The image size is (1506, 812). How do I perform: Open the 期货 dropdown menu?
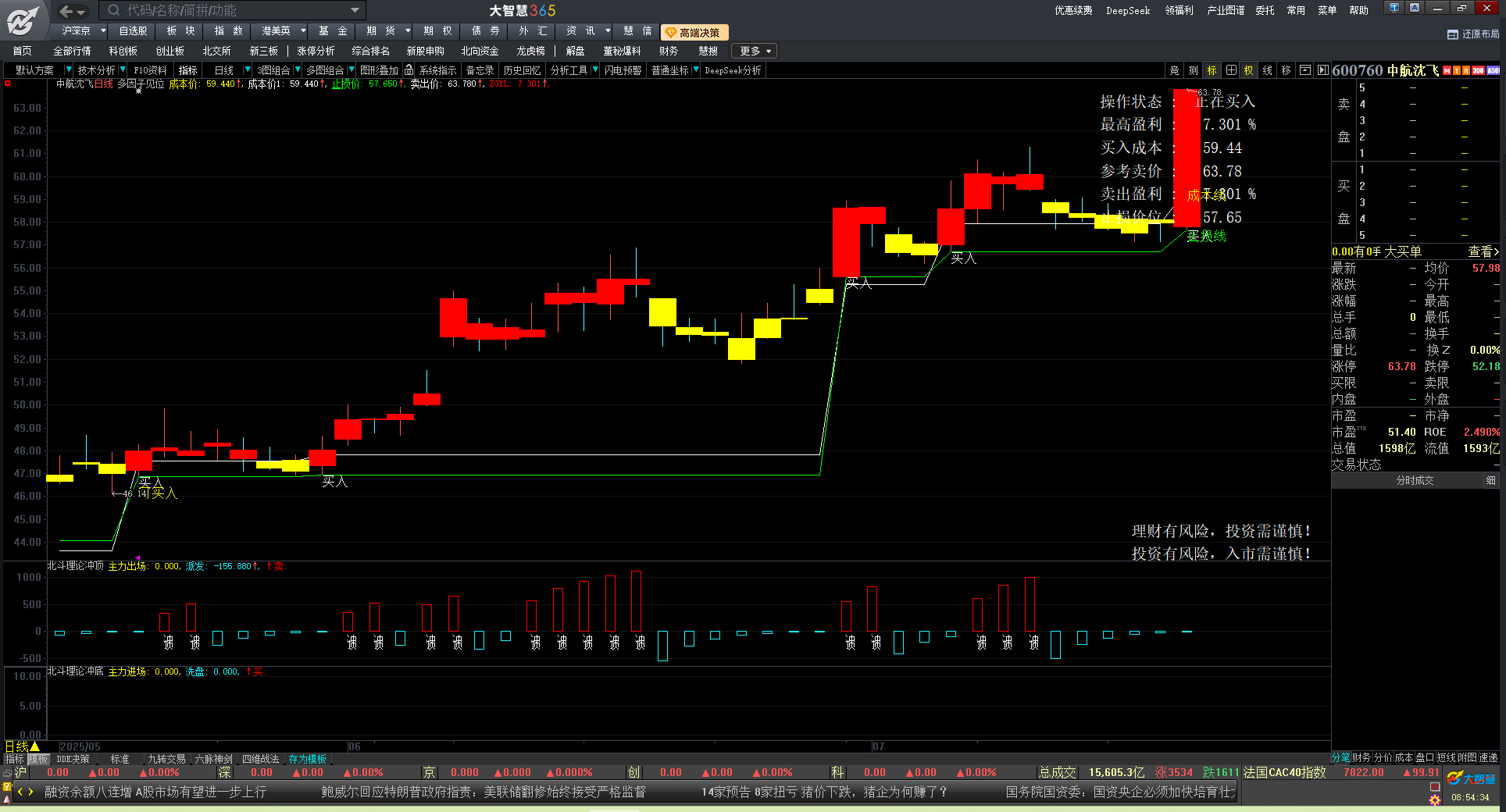tap(408, 31)
